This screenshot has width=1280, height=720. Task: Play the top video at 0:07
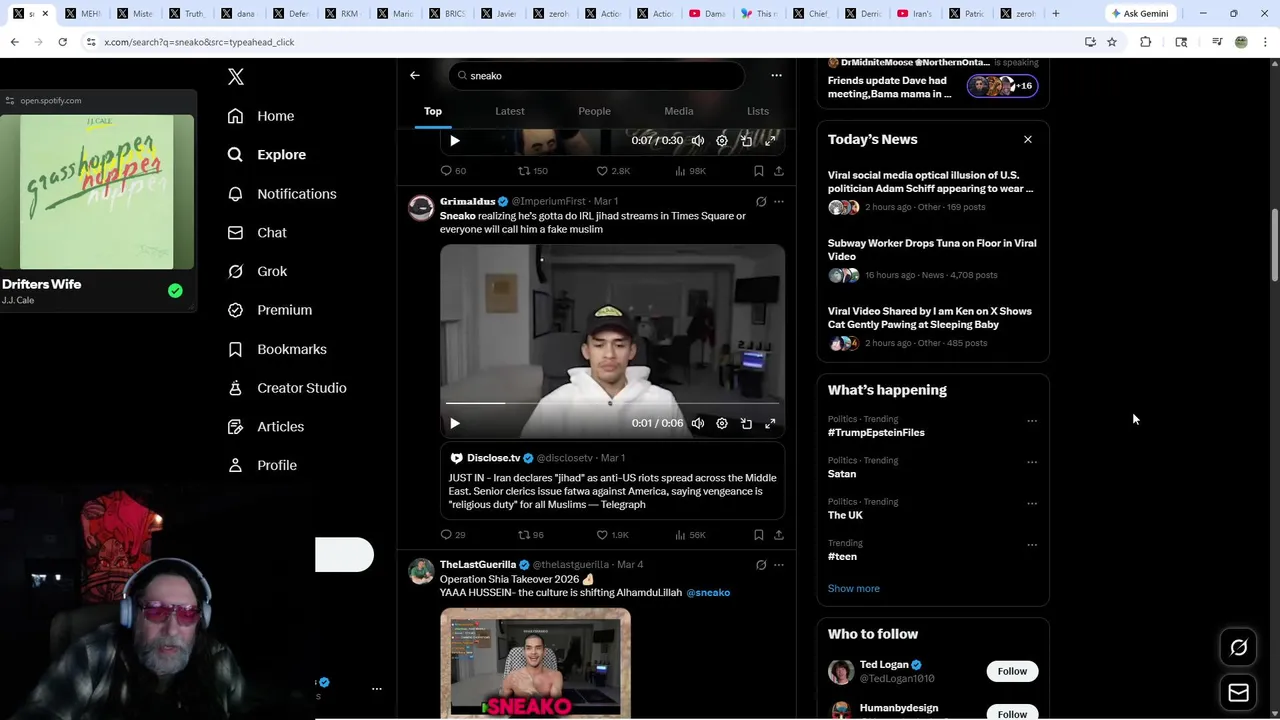455,141
